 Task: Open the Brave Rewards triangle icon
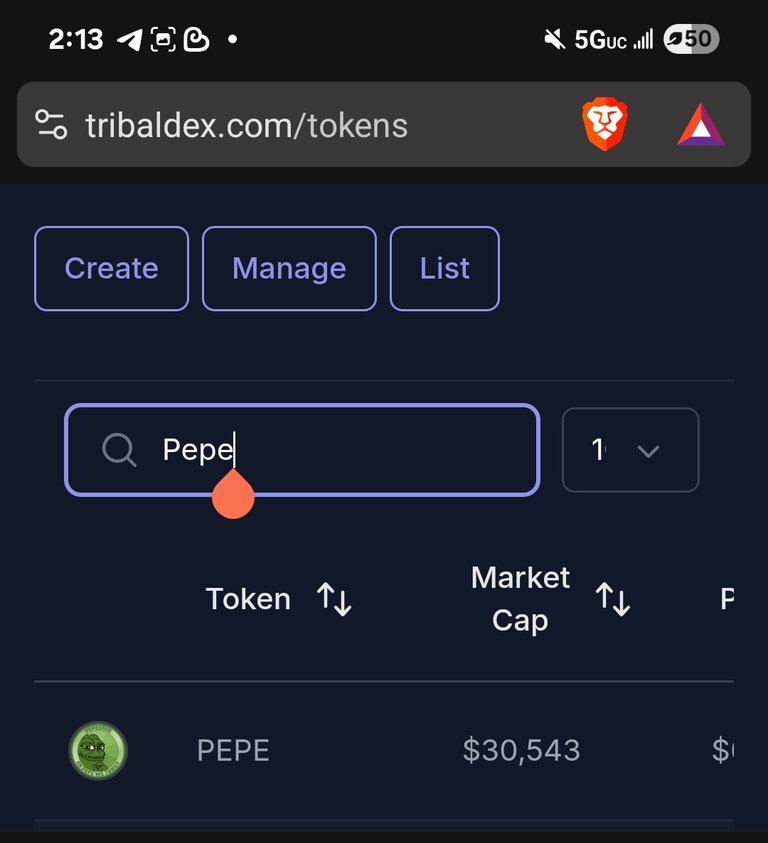(701, 125)
